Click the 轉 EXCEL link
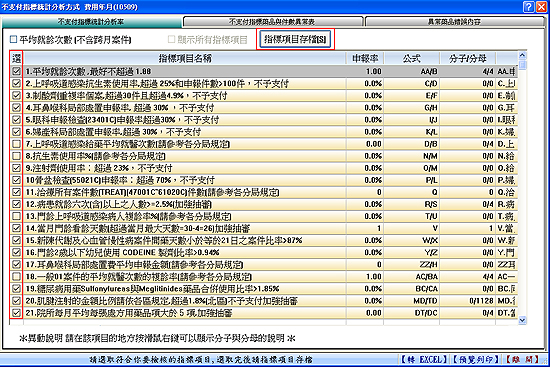This screenshot has width=550, height=367. [424, 360]
